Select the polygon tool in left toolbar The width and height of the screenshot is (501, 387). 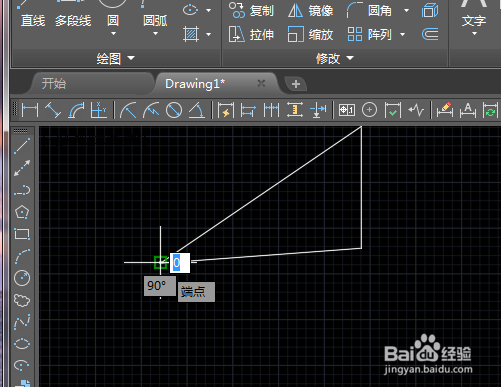(x=22, y=212)
